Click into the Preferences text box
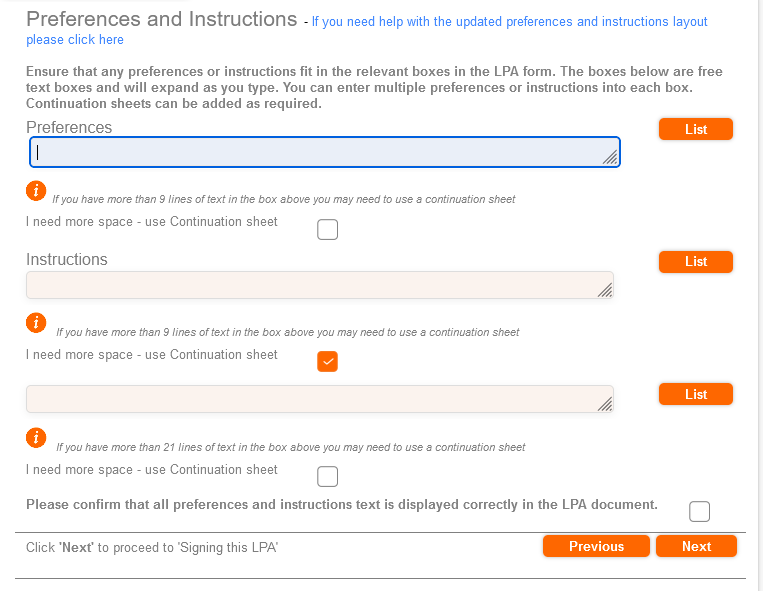Screen dimensions: 763x591 [320, 152]
